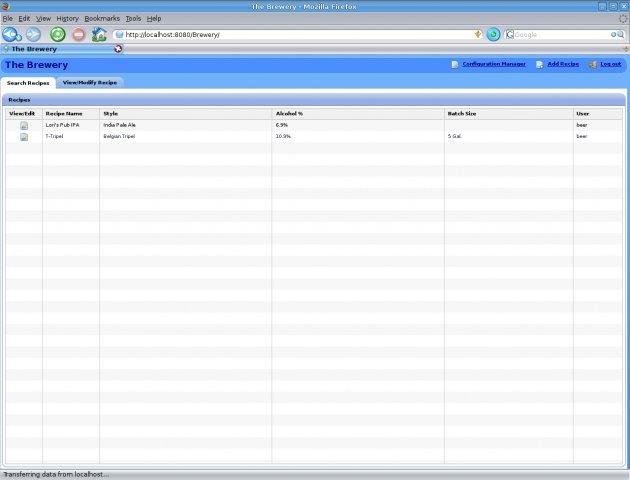The height and width of the screenshot is (480, 630).
Task: Open the Configuration Manager link
Action: 494,64
